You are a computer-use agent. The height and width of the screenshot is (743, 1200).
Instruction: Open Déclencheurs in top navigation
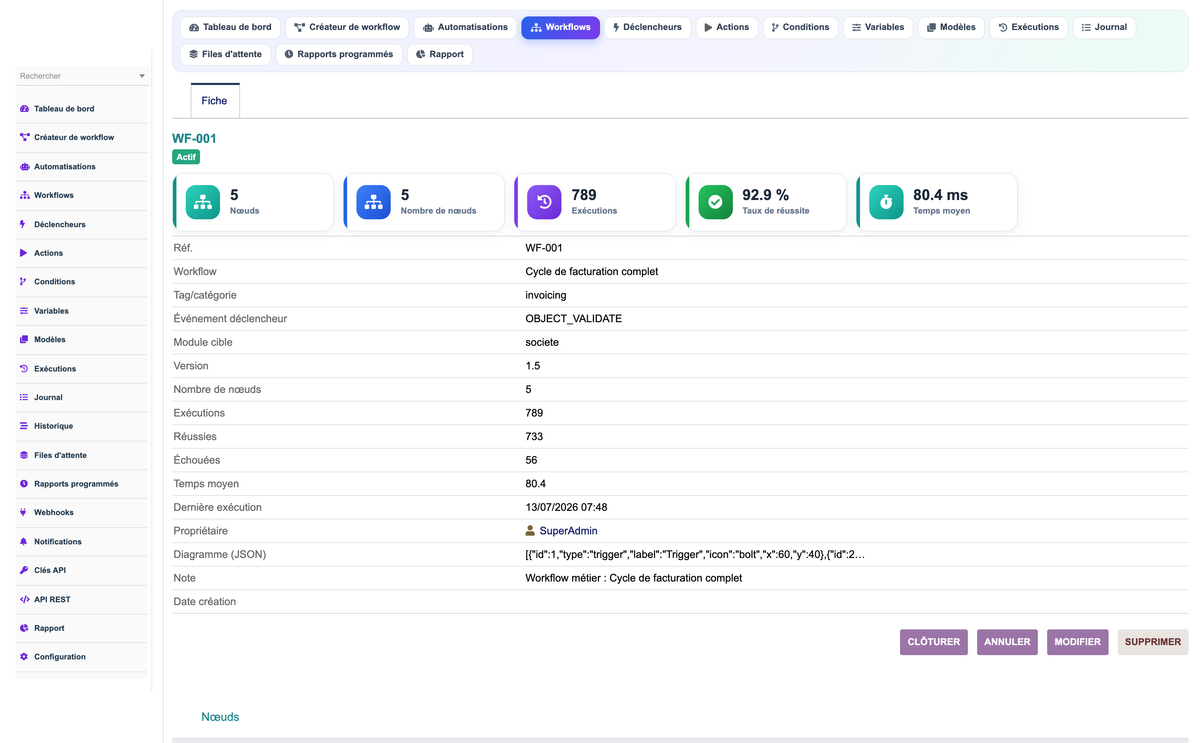coord(646,27)
